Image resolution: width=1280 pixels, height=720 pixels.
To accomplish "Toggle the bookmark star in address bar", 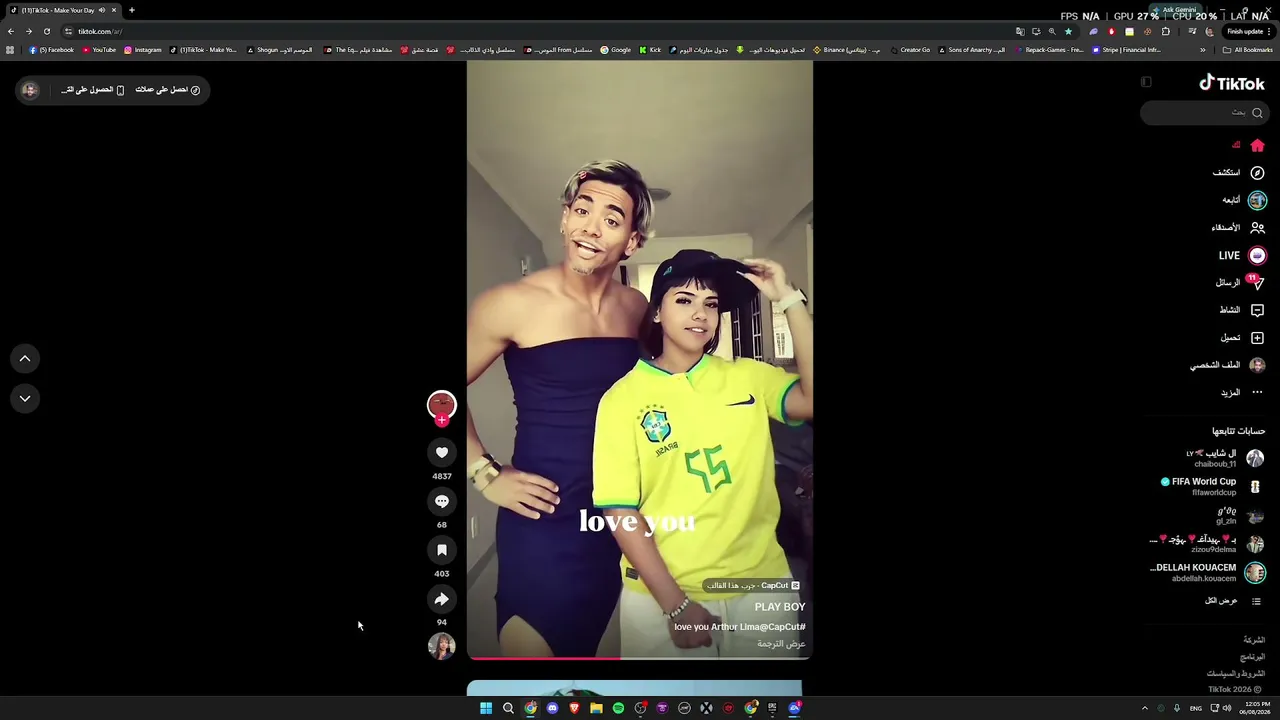I will (x=1068, y=31).
